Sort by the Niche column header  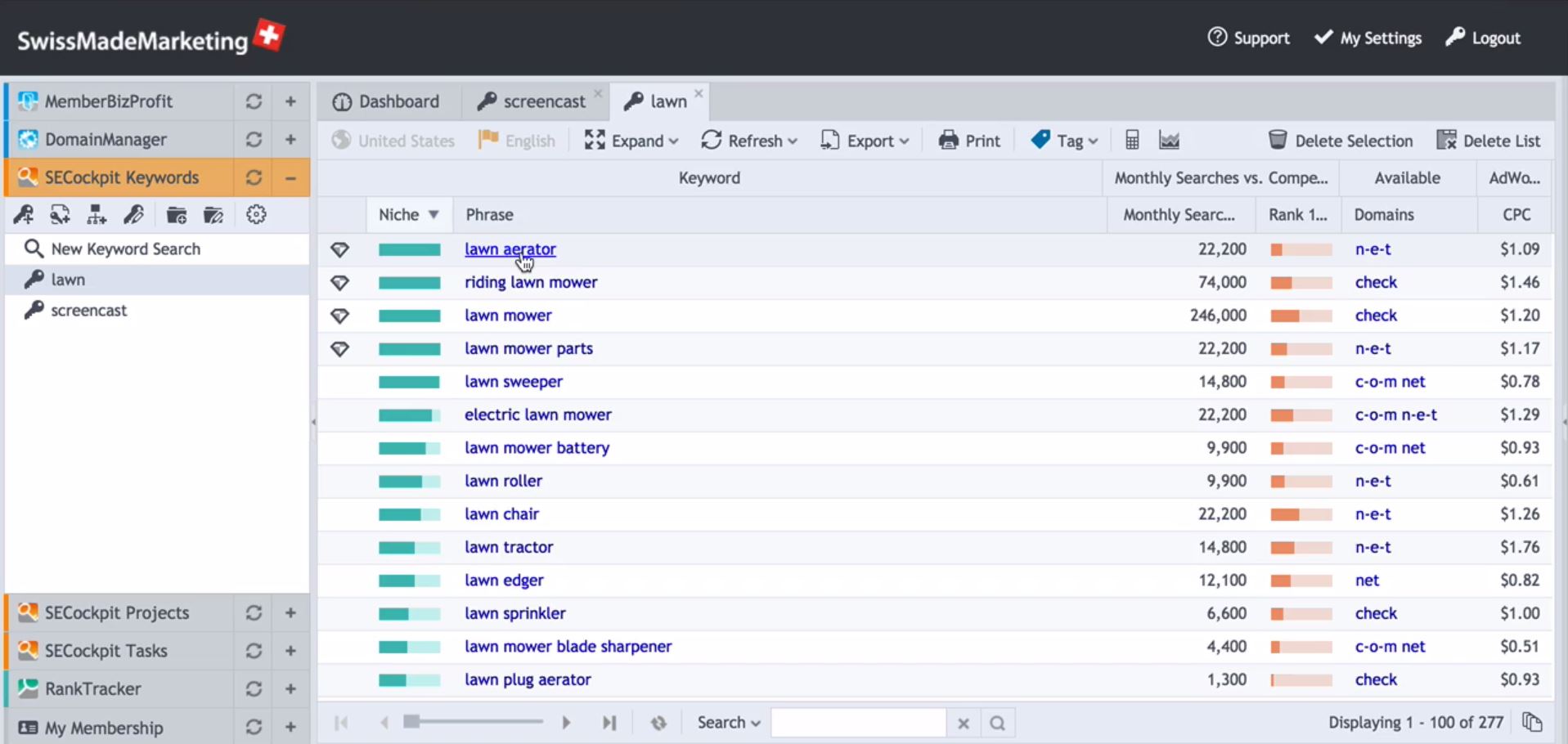point(408,215)
